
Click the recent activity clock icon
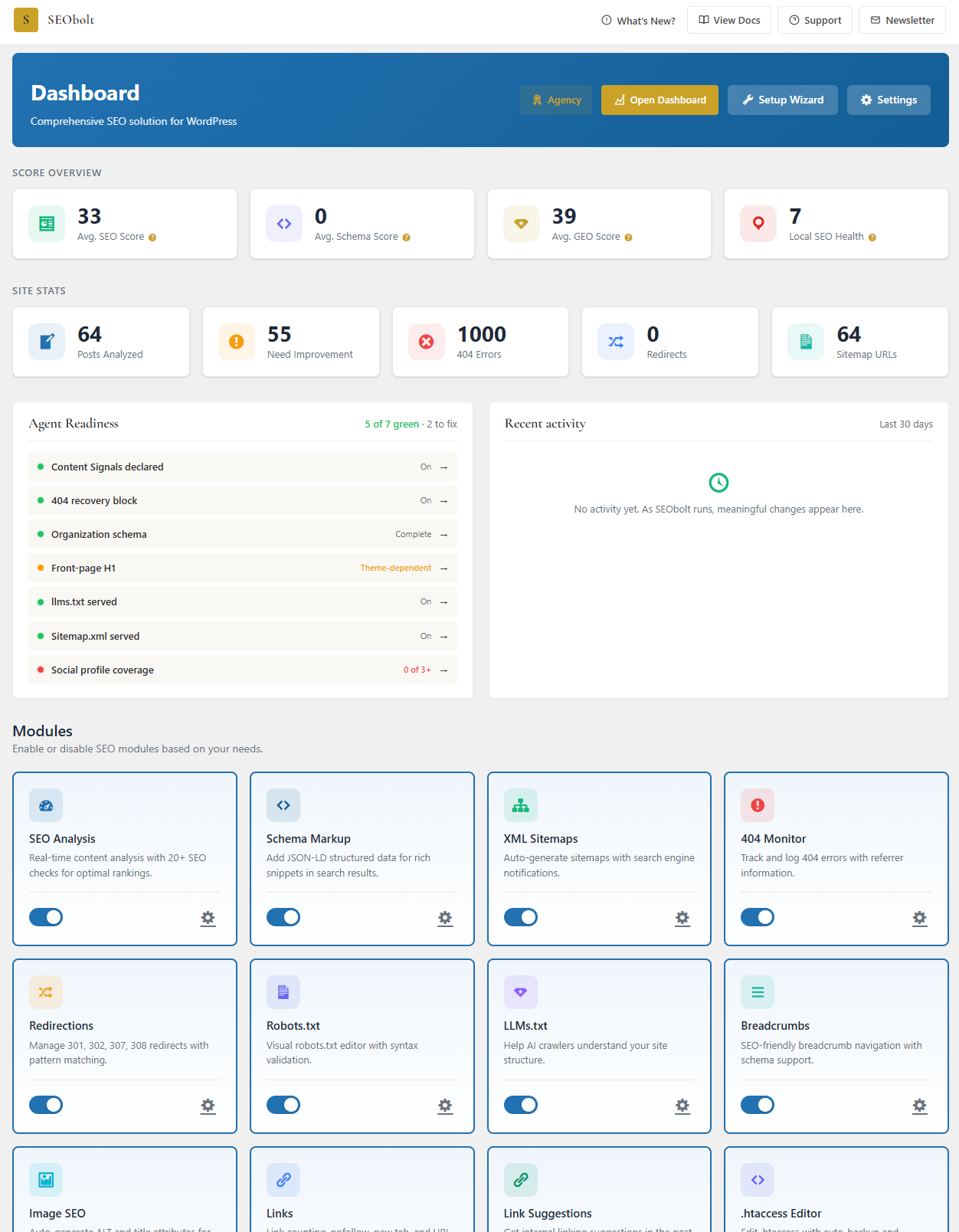point(718,483)
